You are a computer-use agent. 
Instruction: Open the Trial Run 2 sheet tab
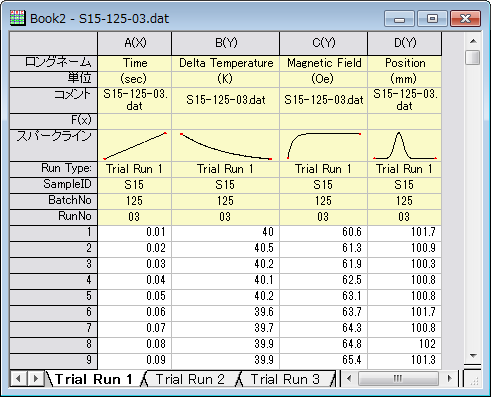click(x=190, y=379)
